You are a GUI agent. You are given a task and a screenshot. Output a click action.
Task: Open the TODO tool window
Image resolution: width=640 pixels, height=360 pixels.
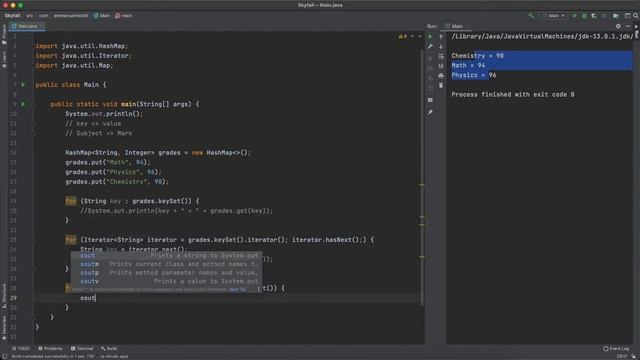coord(21,349)
